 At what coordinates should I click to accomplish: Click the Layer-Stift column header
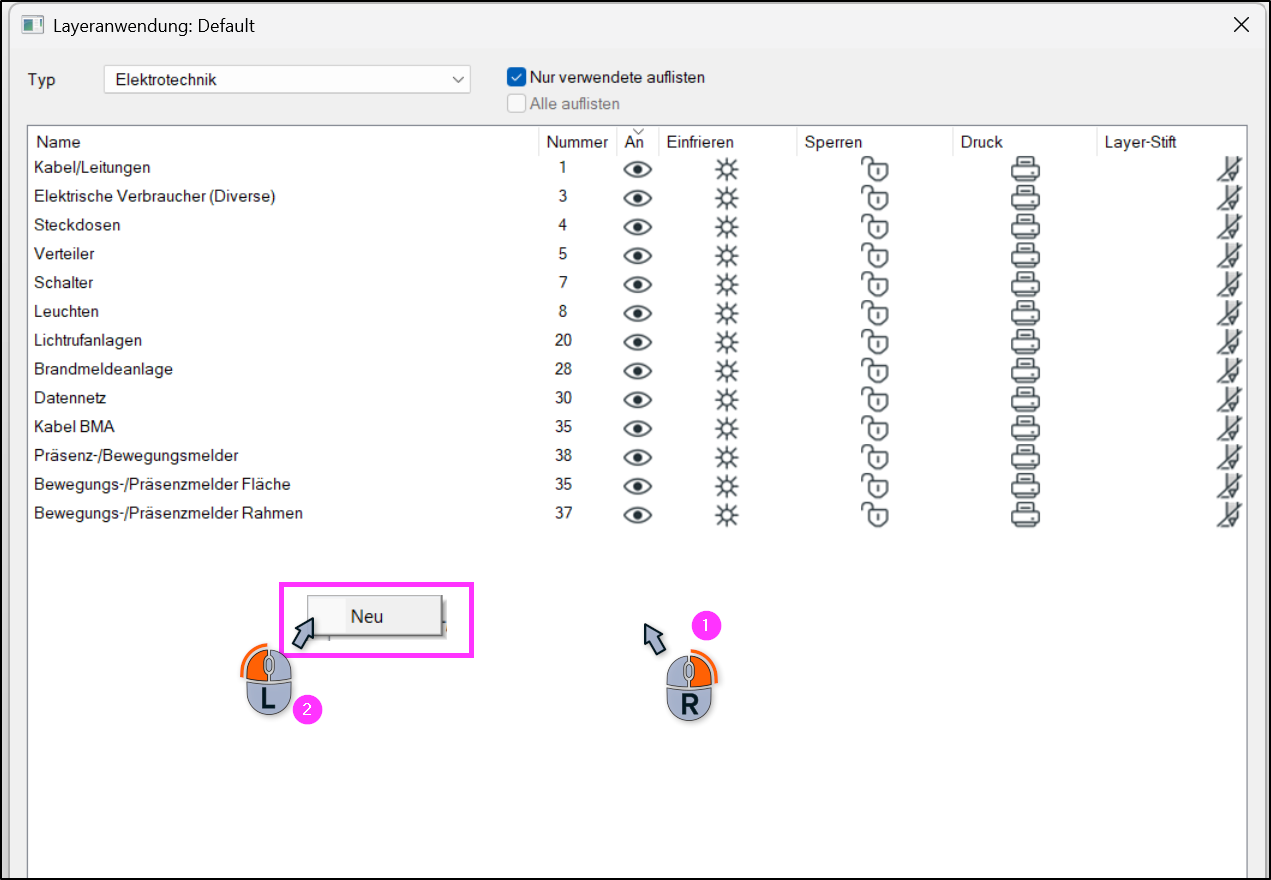1171,142
